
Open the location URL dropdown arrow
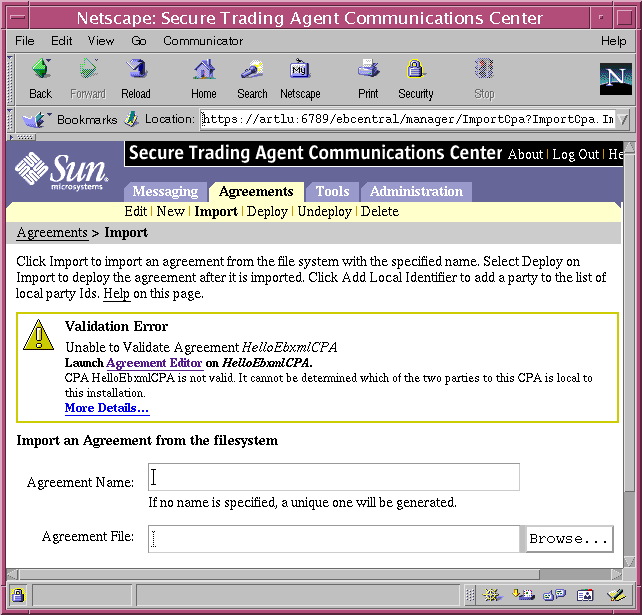[623, 120]
